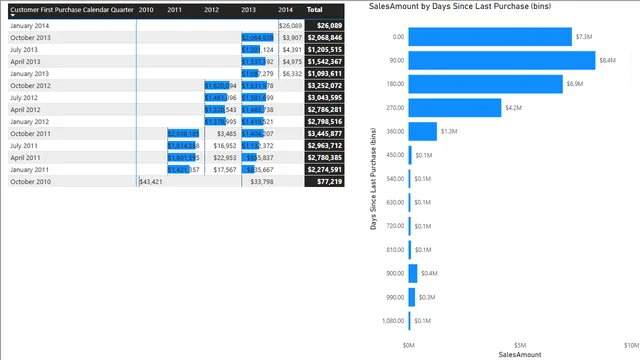This screenshot has width=640, height=360.
Task: Click the $22,953 cell in April 2011 row
Action: tap(225, 158)
